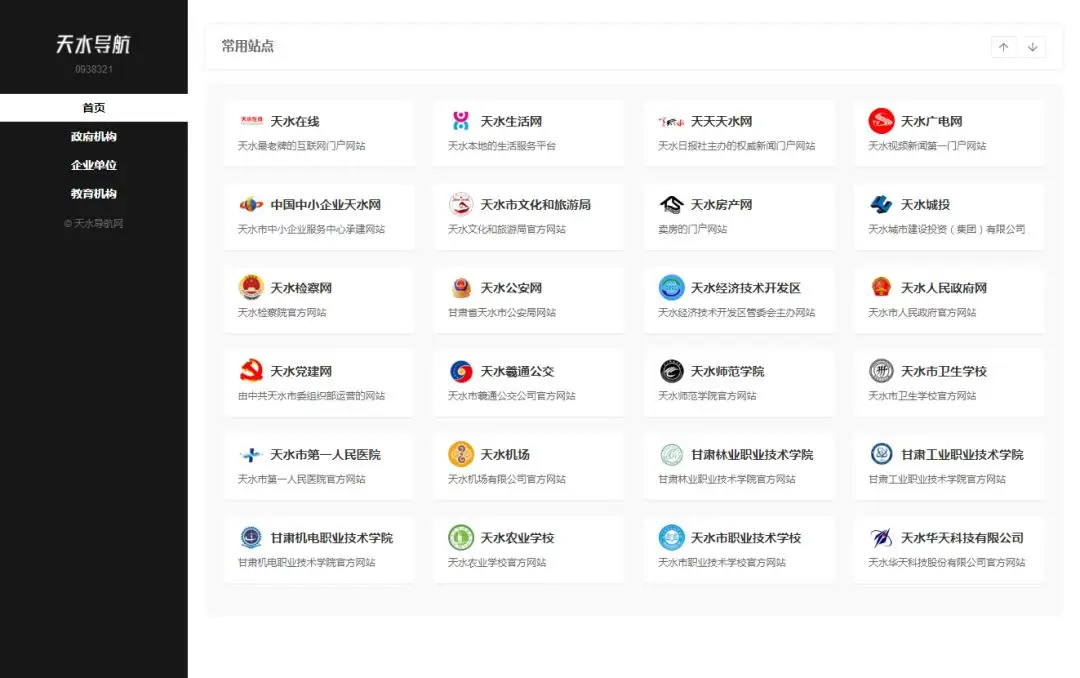Open 天水经济技术开发区 title link
Image resolution: width=1080 pixels, height=678 pixels.
click(x=745, y=288)
